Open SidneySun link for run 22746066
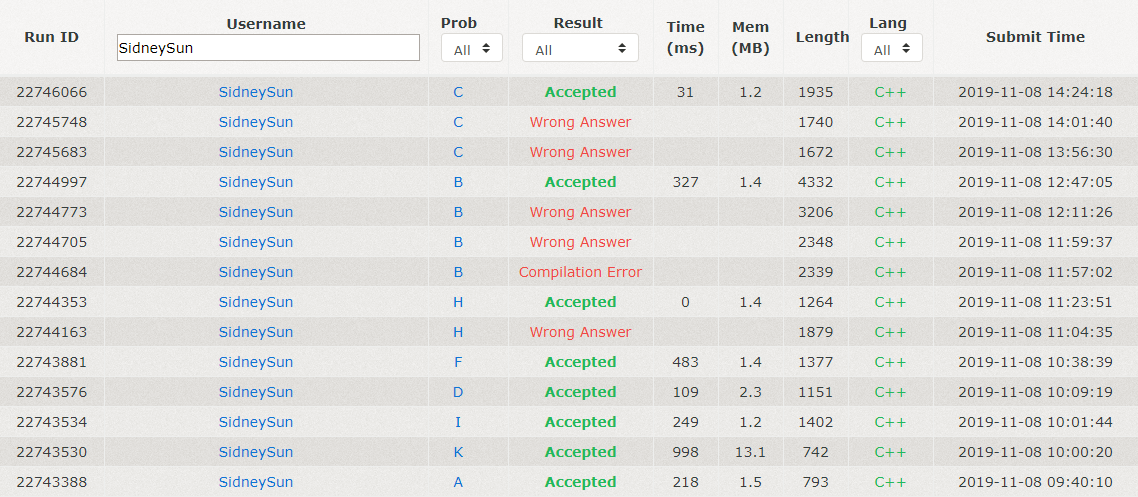The width and height of the screenshot is (1138, 497). click(256, 92)
